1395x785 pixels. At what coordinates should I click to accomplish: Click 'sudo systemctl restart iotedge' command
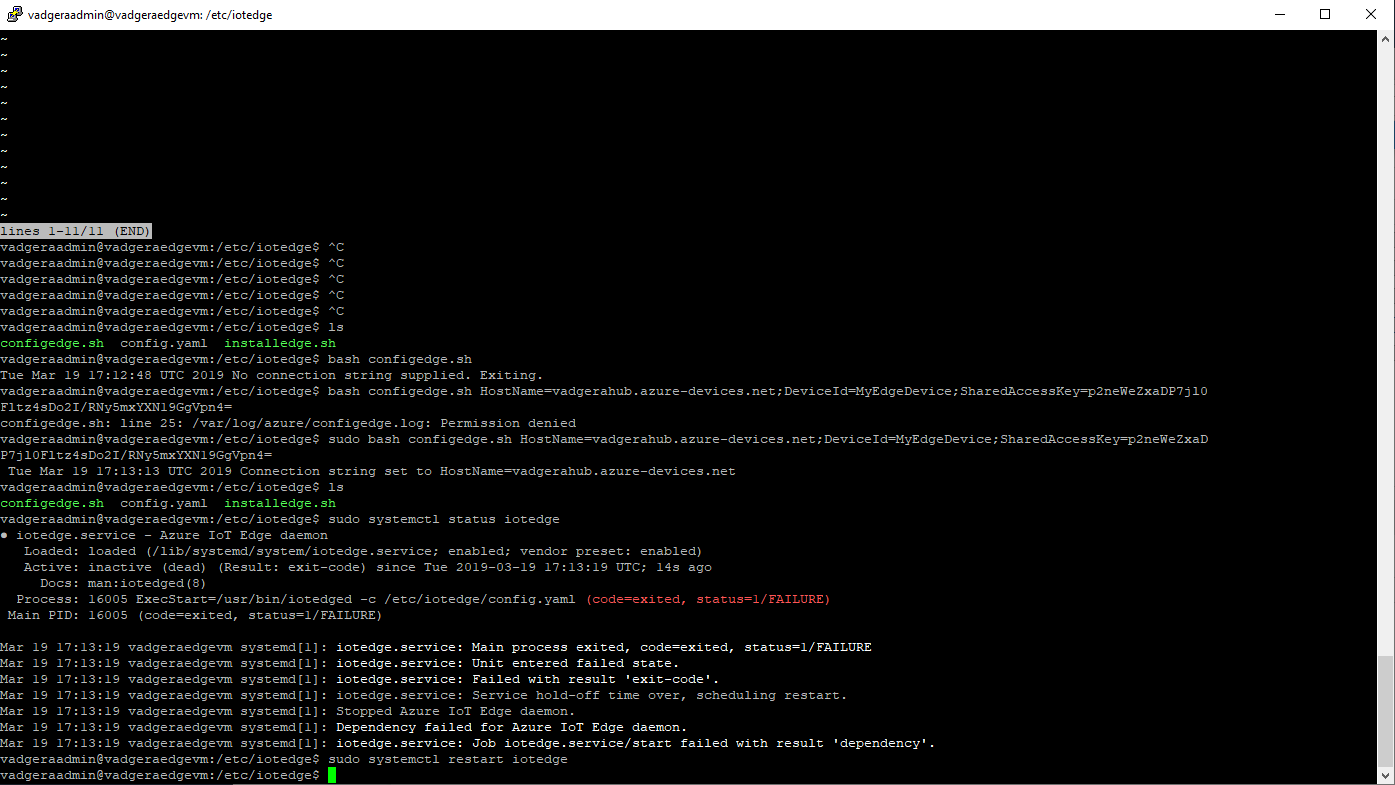[448, 759]
